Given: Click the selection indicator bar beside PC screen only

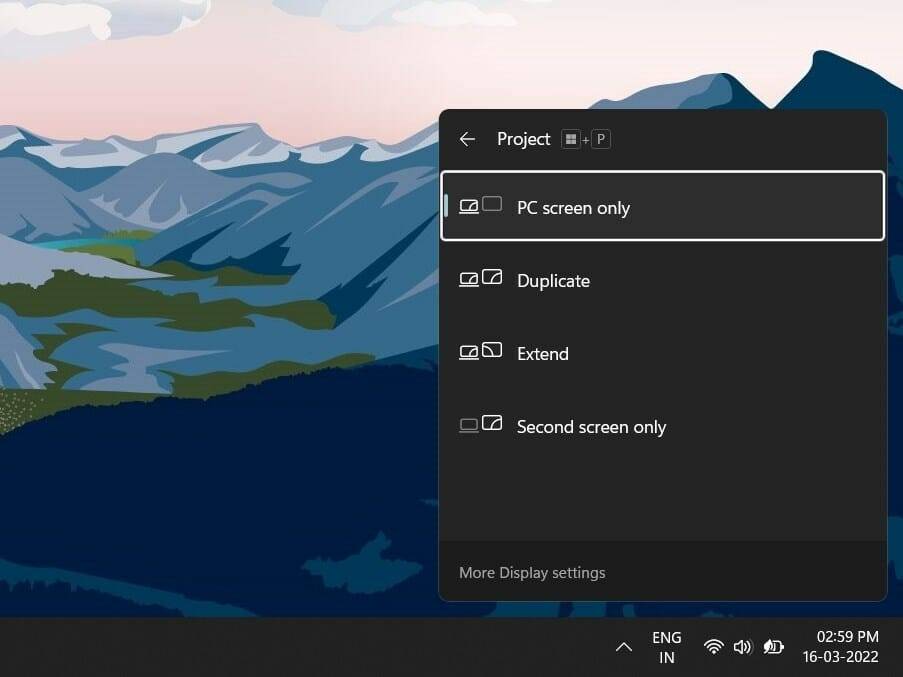Looking at the screenshot, I should (446, 206).
